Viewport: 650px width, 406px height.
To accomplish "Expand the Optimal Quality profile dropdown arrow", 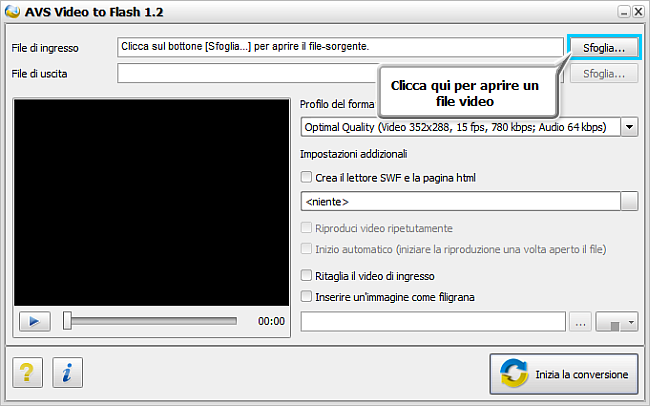I will [629, 127].
